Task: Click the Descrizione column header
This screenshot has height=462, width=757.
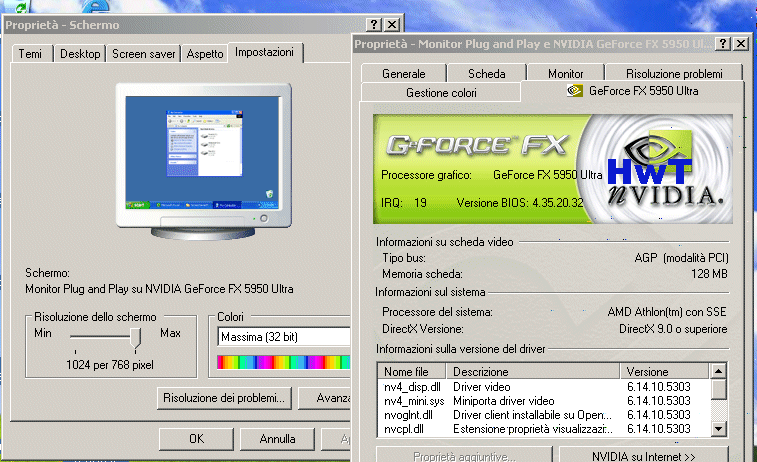Action: [533, 371]
